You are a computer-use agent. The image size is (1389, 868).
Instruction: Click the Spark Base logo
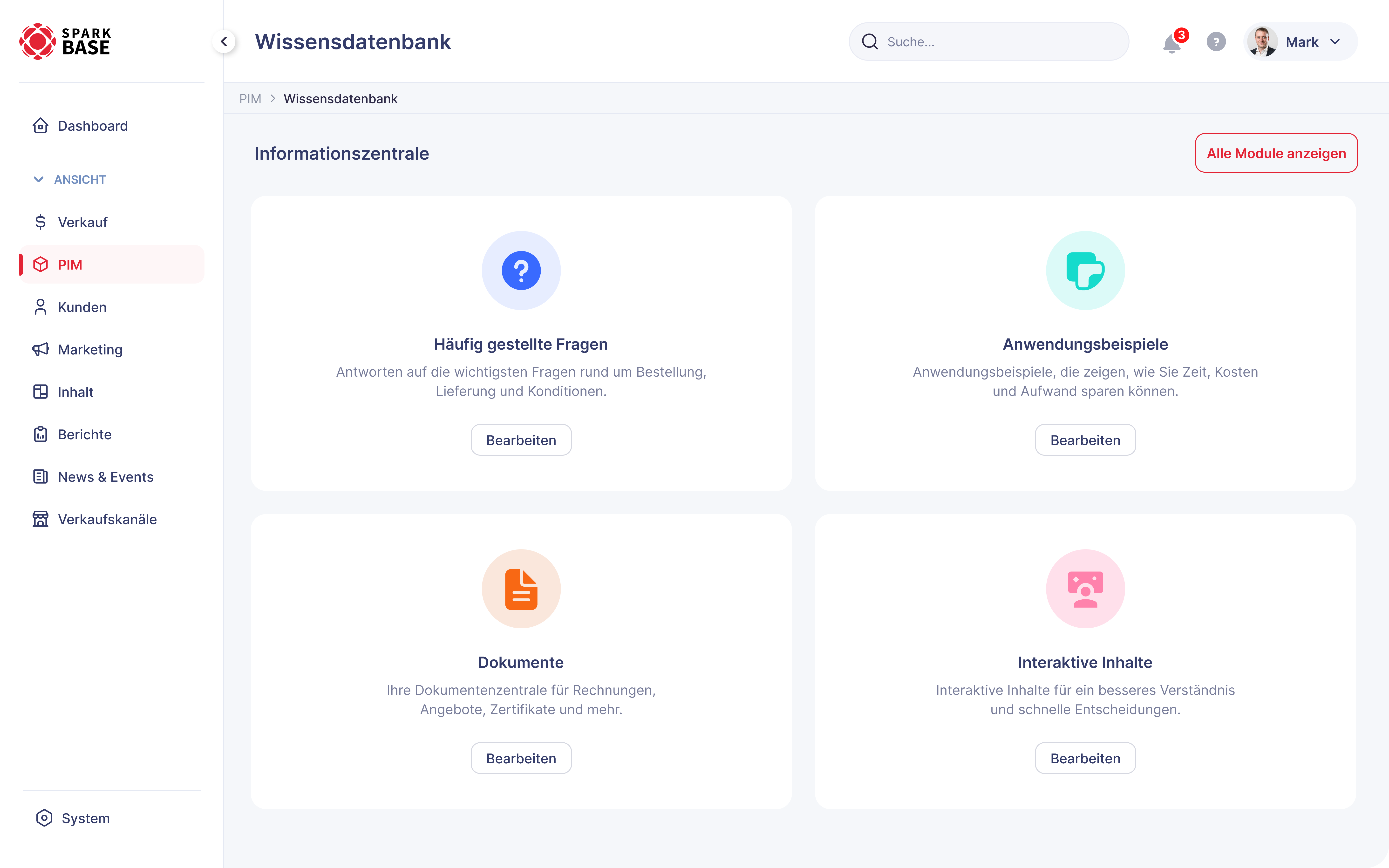click(x=65, y=41)
